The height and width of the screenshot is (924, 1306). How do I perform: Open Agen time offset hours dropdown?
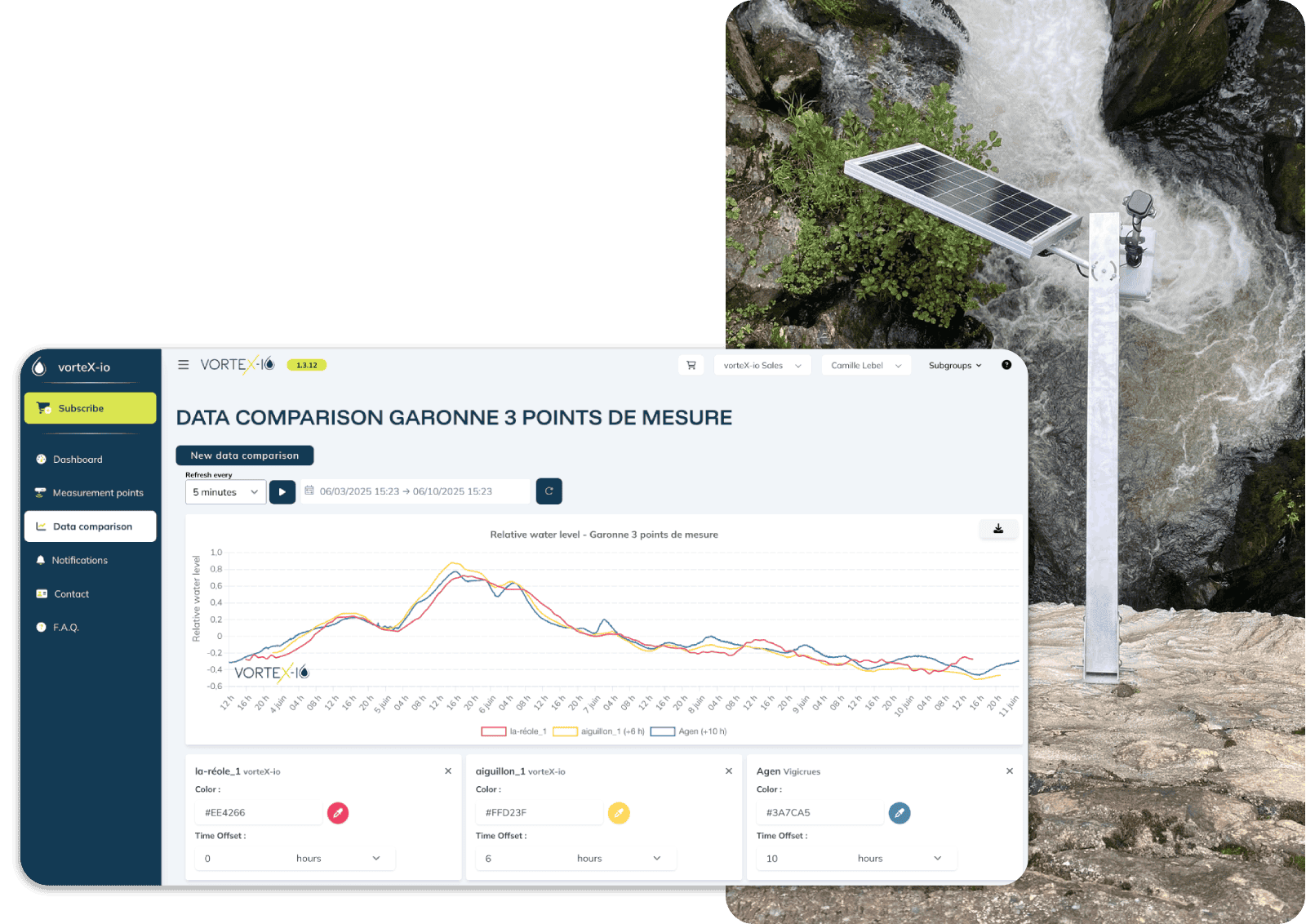pos(900,859)
